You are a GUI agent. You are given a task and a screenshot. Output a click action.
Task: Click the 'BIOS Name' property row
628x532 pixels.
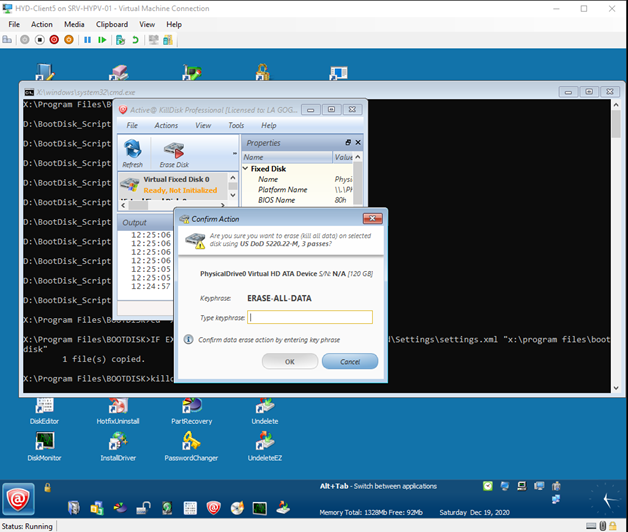(x=298, y=200)
